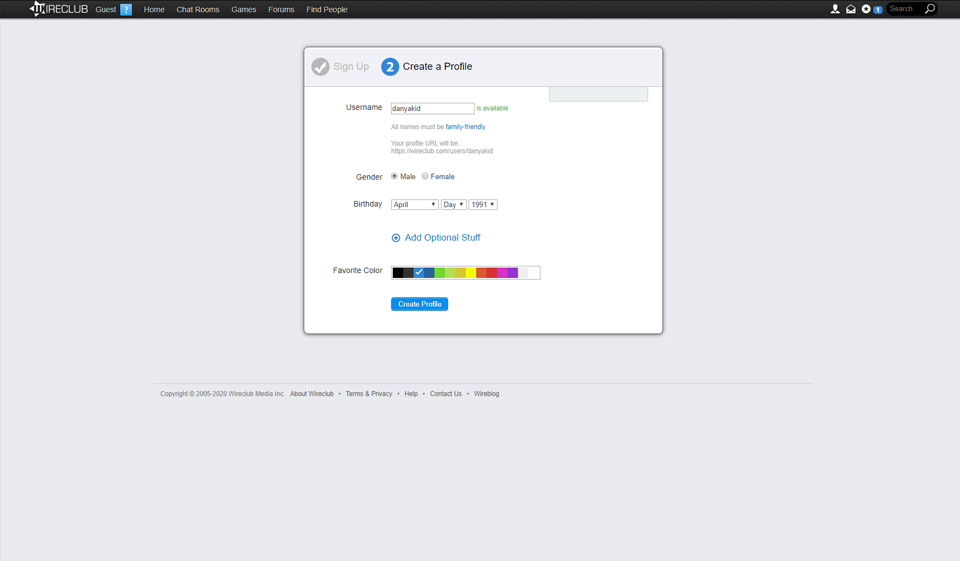This screenshot has width=960, height=561.
Task: Click the blue question mark guest icon
Action: pos(126,9)
